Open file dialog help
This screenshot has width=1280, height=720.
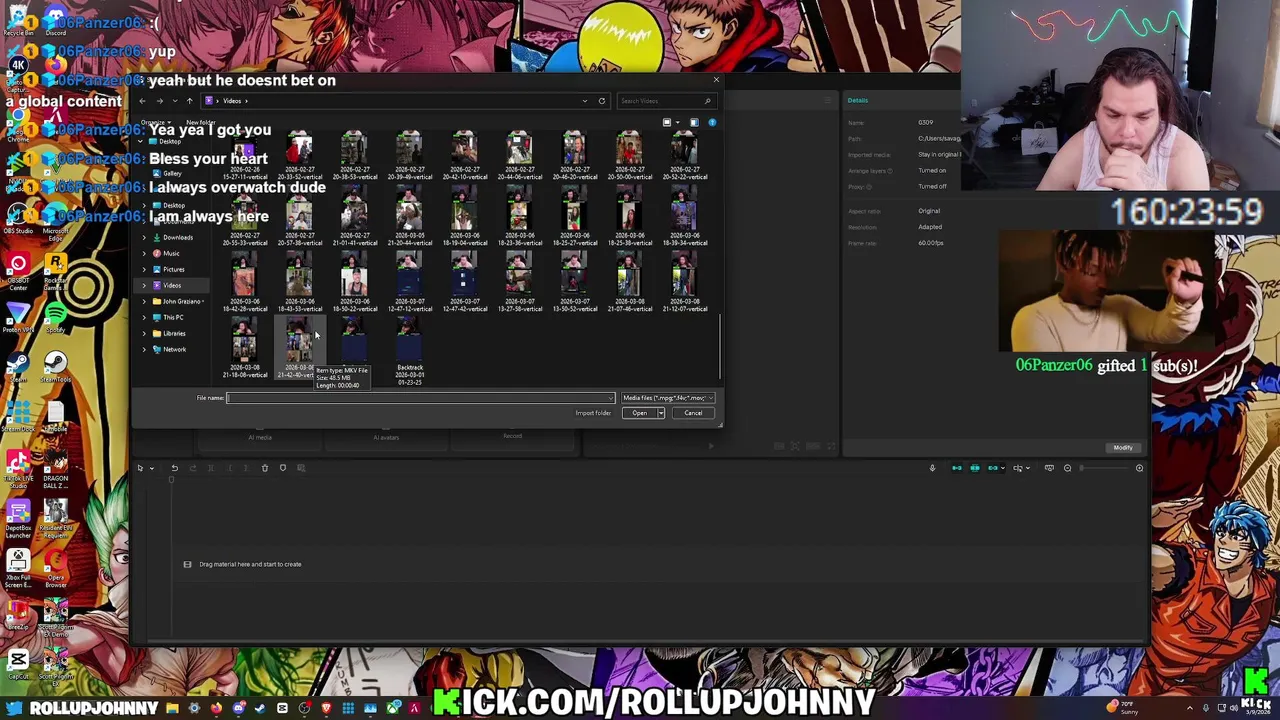coord(712,122)
